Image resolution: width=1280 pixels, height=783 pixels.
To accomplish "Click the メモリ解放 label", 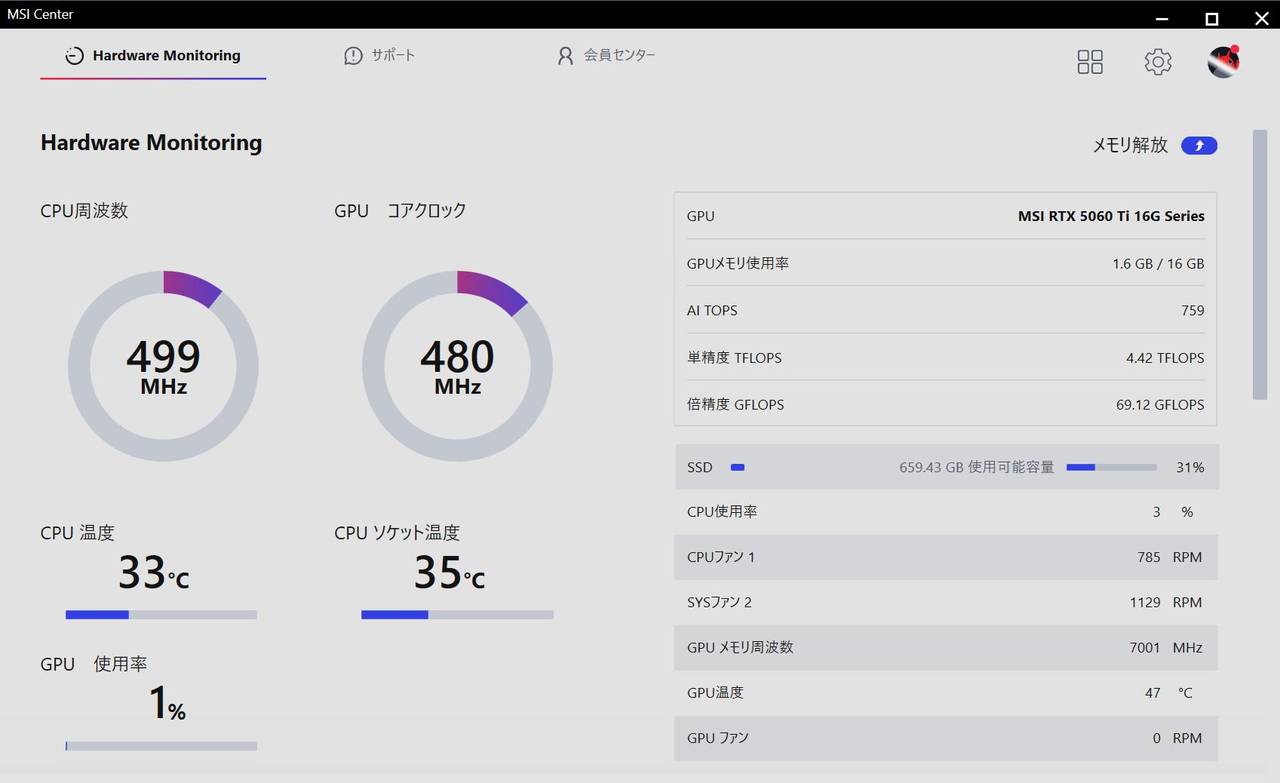I will 1130,145.
